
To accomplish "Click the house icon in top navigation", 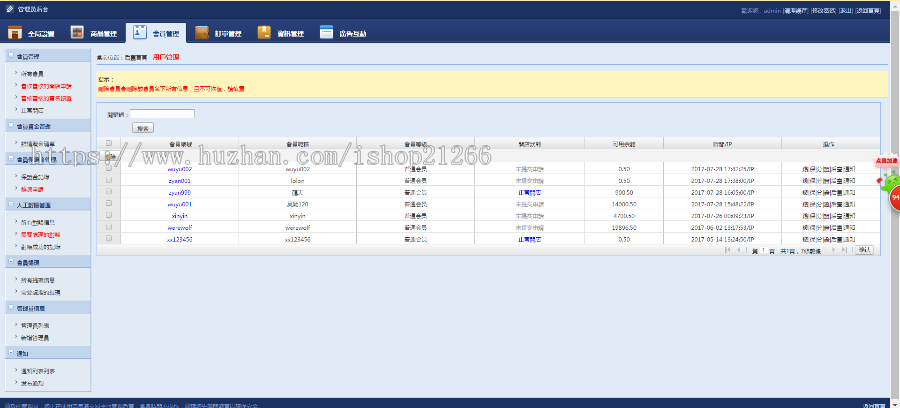I will coord(15,33).
